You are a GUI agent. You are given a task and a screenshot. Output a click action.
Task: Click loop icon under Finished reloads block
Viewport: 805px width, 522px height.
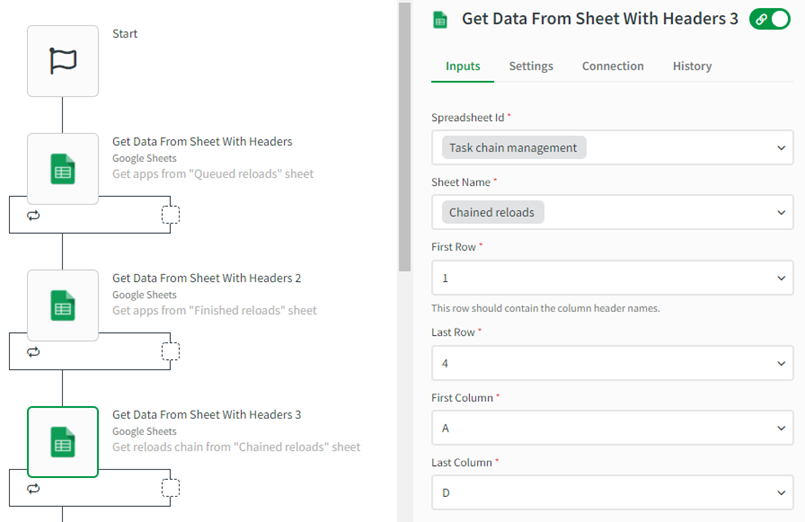pyautogui.click(x=33, y=352)
